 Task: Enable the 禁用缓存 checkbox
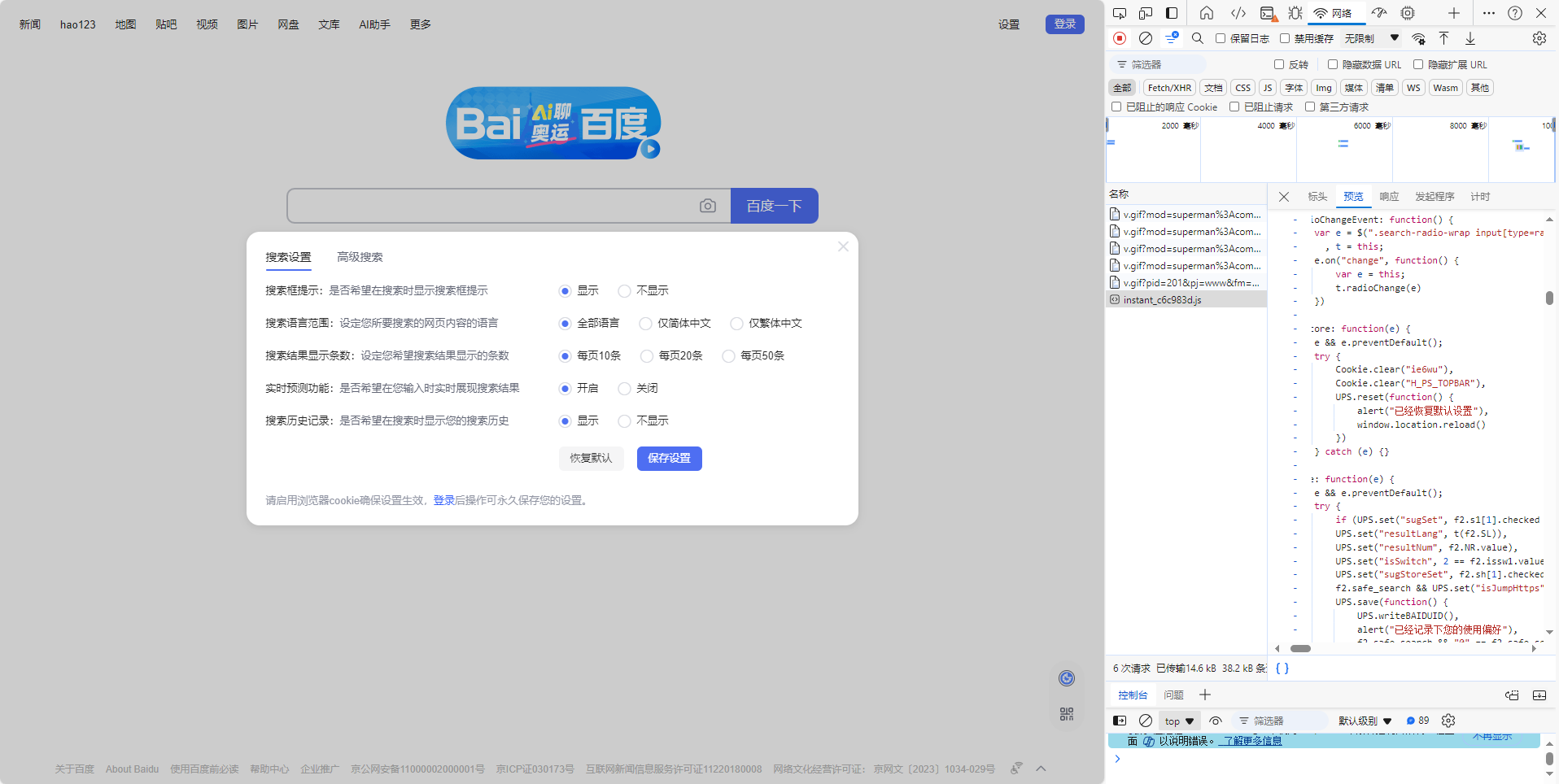tap(1285, 38)
